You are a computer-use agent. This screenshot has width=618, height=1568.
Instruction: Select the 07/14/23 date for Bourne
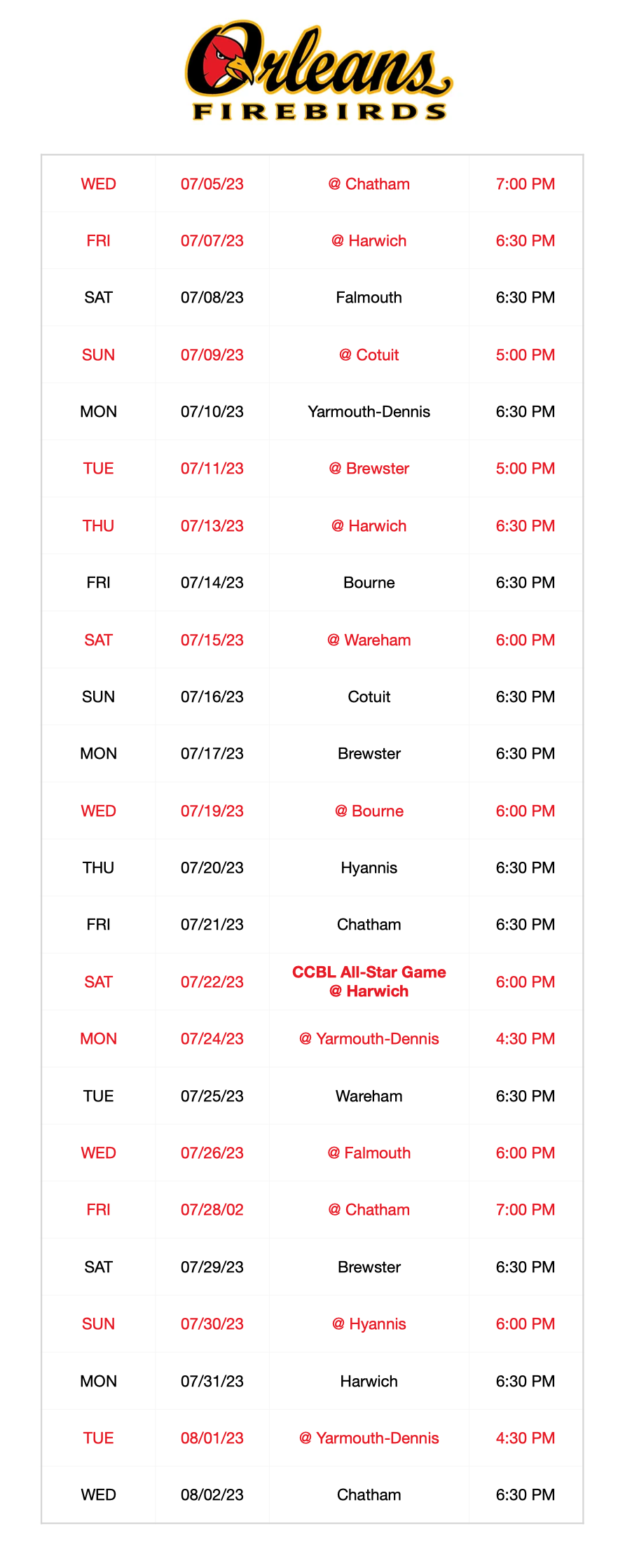(x=212, y=582)
